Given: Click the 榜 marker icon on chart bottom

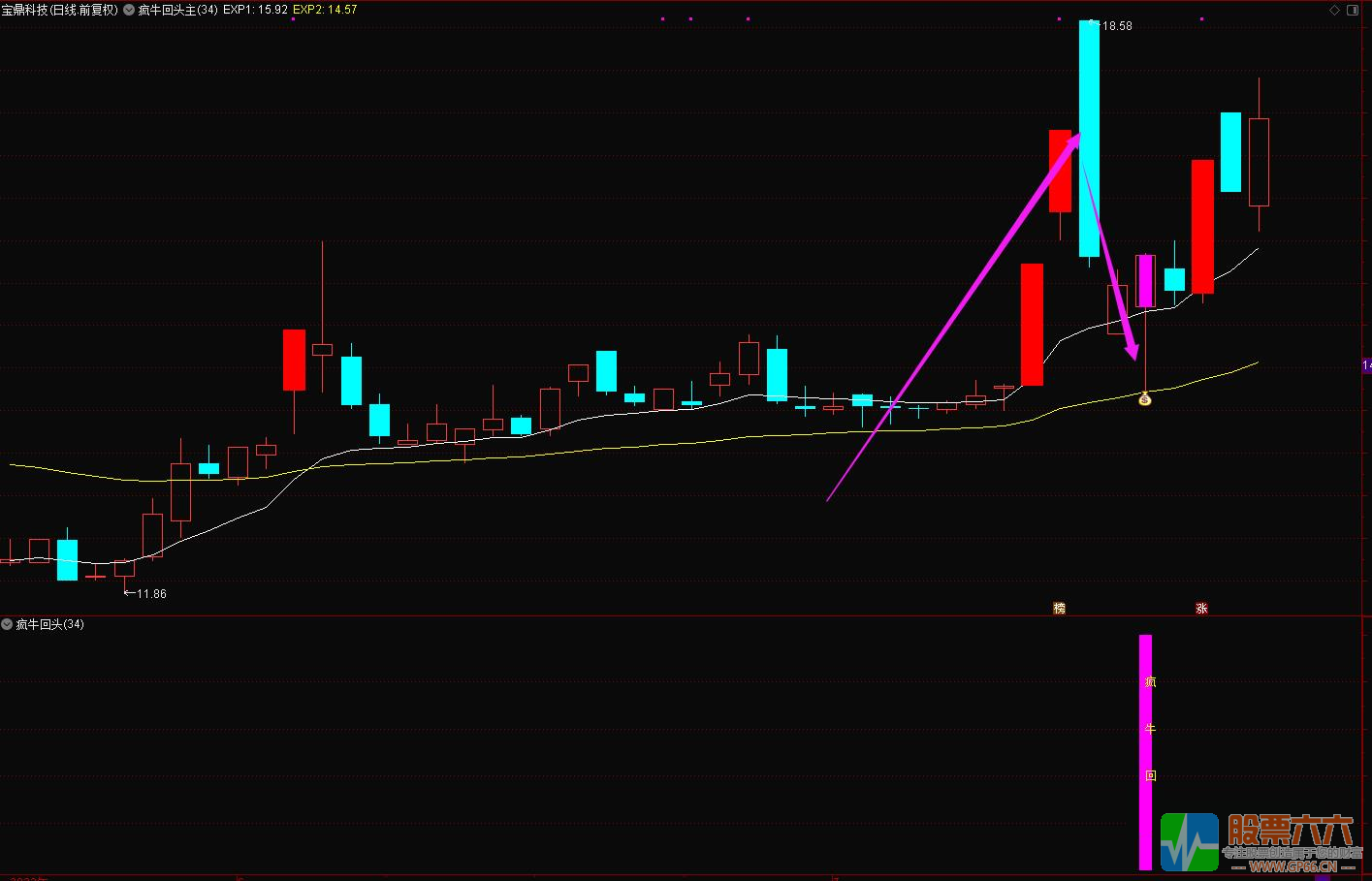Looking at the screenshot, I should 1059,609.
